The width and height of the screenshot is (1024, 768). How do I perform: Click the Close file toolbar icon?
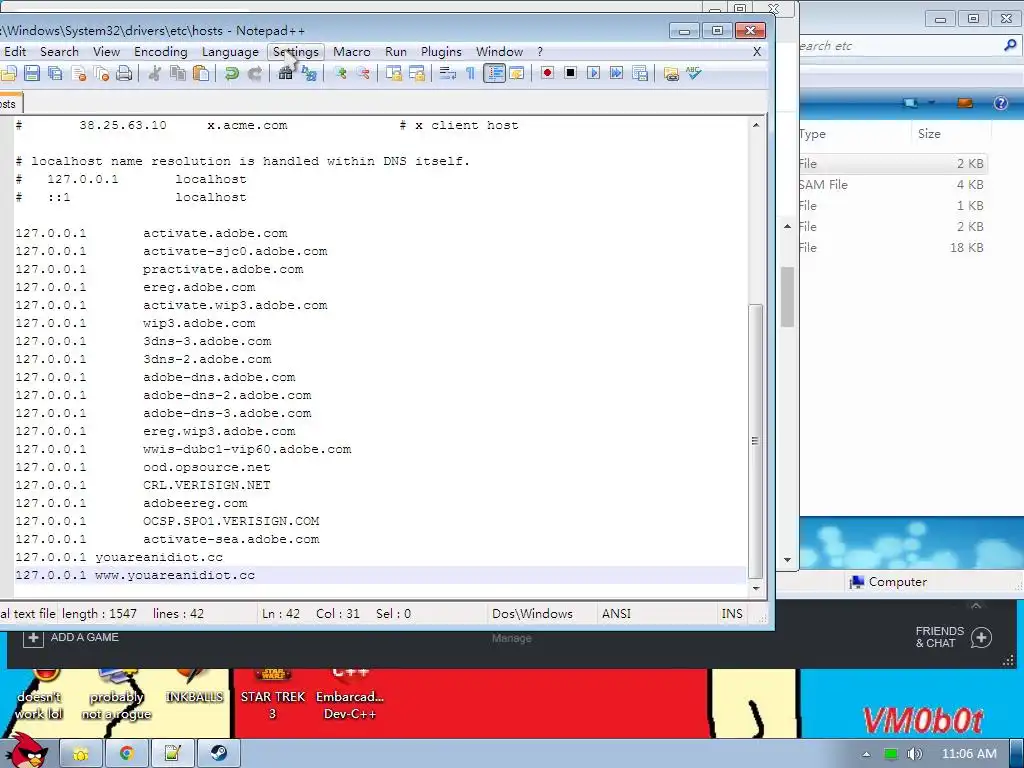click(x=78, y=73)
